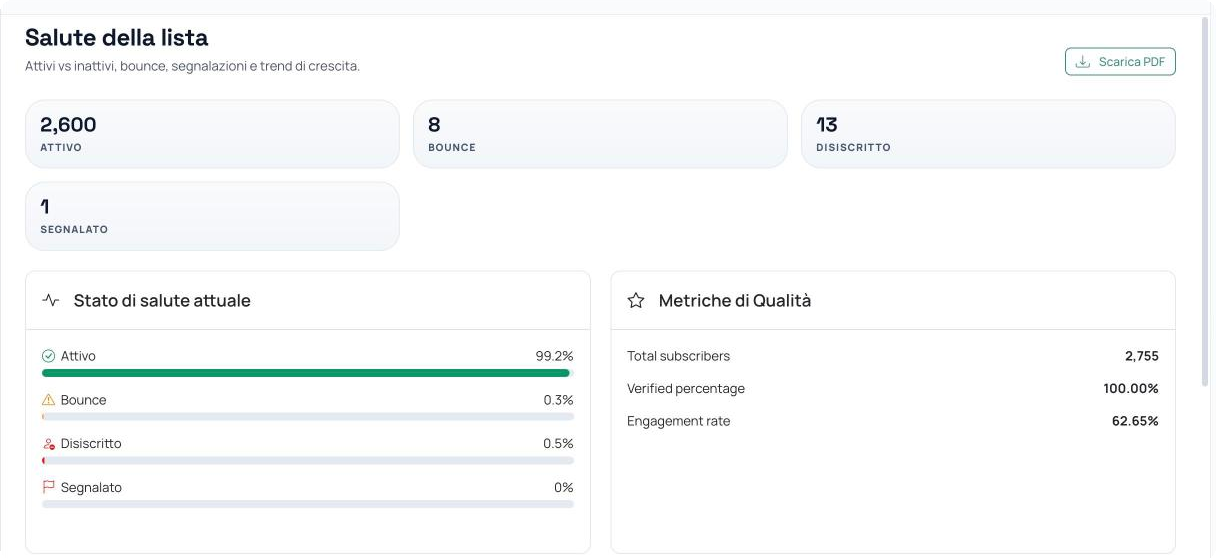The height and width of the screenshot is (560, 1216).
Task: Click the warning triangle icon next to Bounce
Action: click(48, 400)
